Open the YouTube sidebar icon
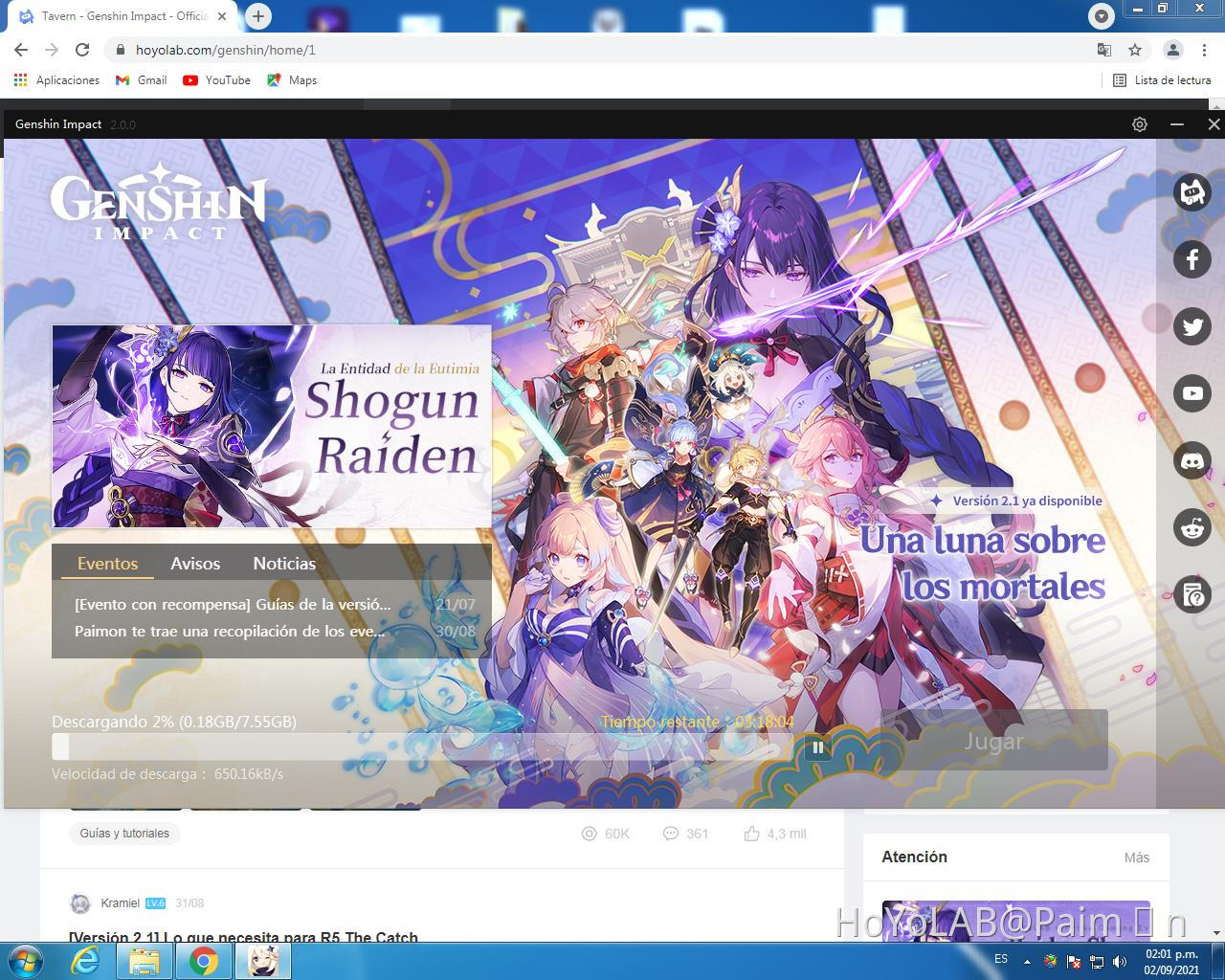The width and height of the screenshot is (1225, 980). [x=1192, y=393]
